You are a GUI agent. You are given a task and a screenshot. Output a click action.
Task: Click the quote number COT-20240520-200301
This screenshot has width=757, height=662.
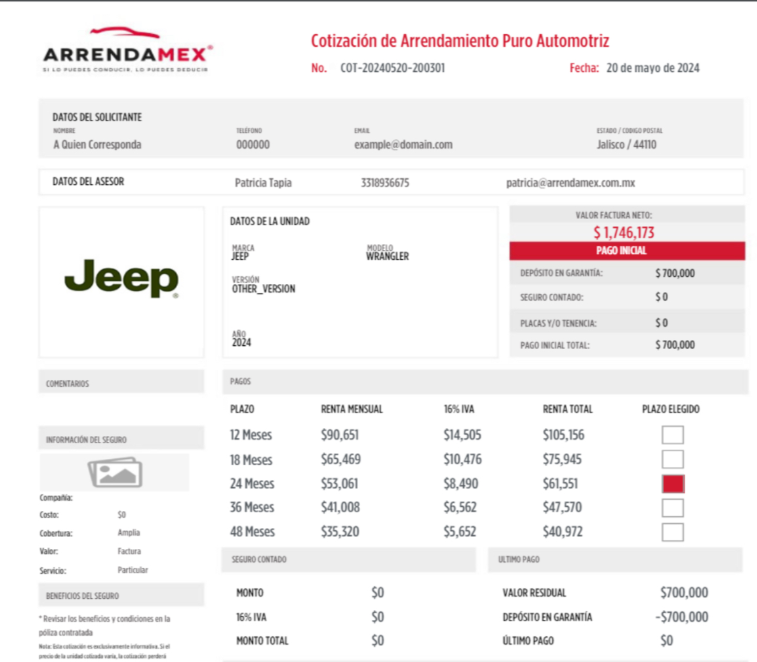pyautogui.click(x=393, y=68)
